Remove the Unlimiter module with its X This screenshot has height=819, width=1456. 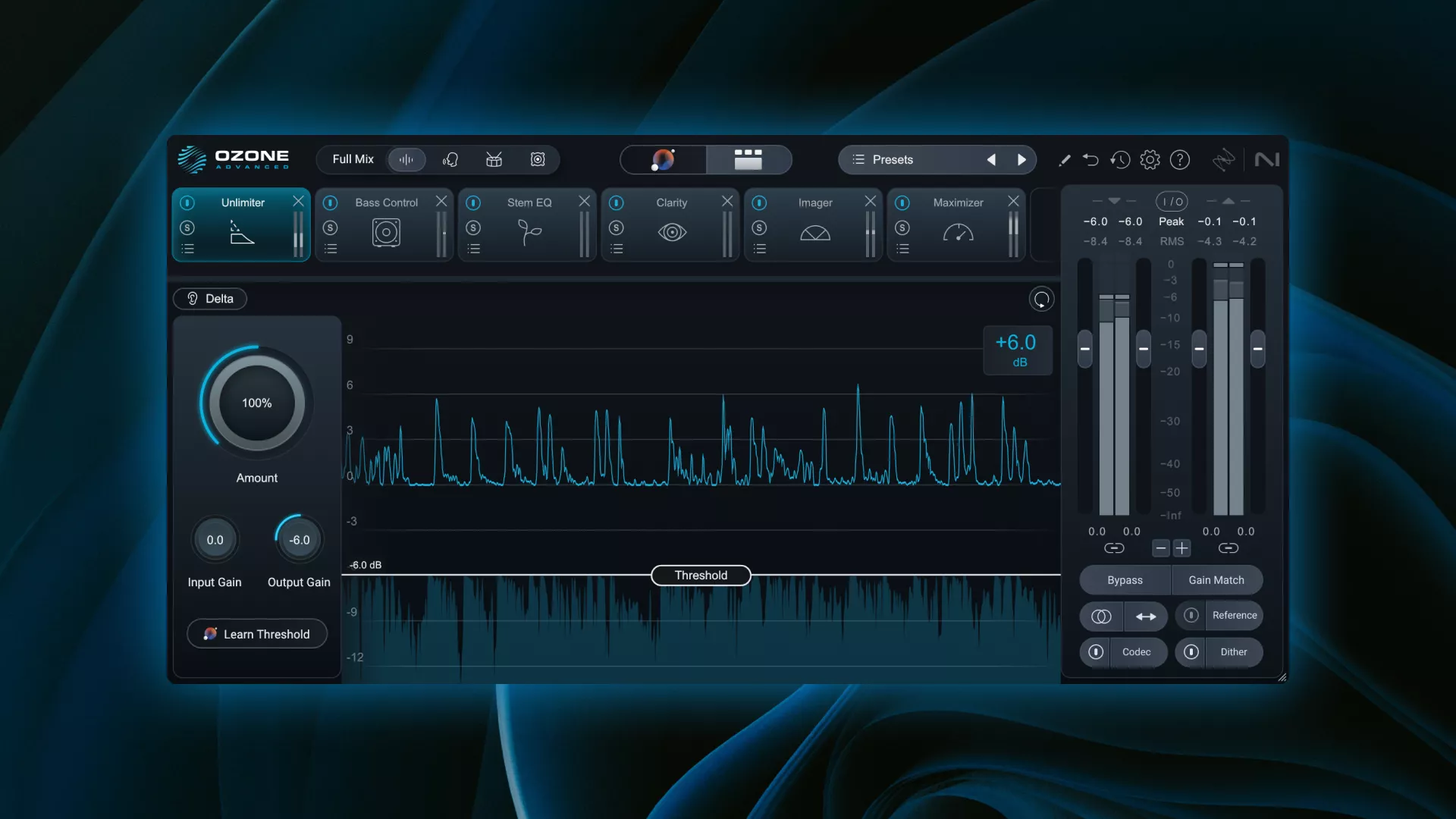tap(297, 201)
